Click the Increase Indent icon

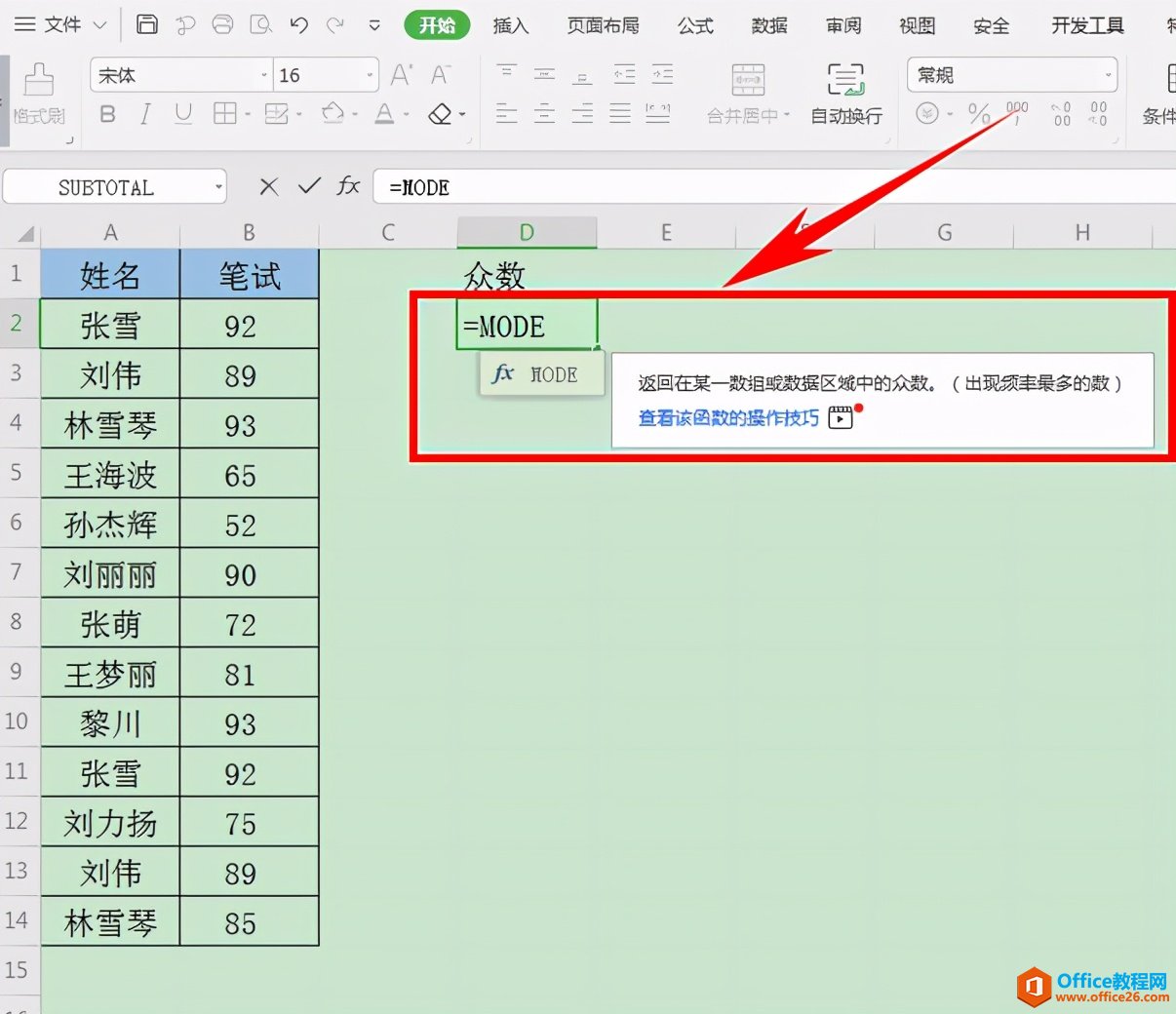(x=662, y=75)
